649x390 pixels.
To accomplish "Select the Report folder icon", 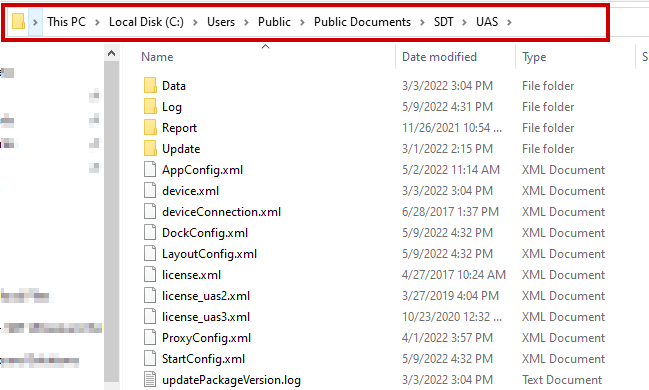I will 150,128.
